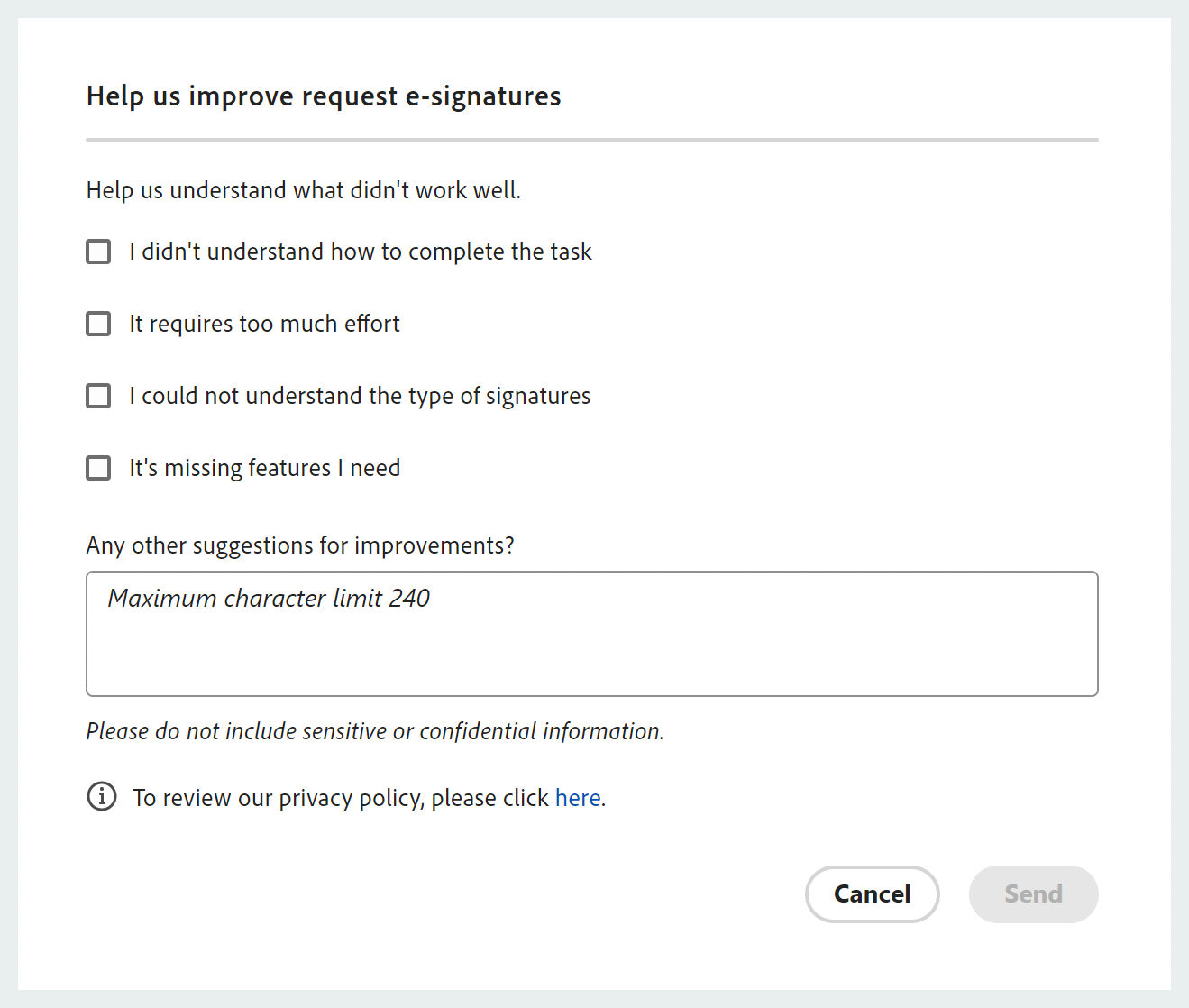Screen dimensions: 1189x1008
Task: Submit feedback with the Send button
Action: [1033, 893]
